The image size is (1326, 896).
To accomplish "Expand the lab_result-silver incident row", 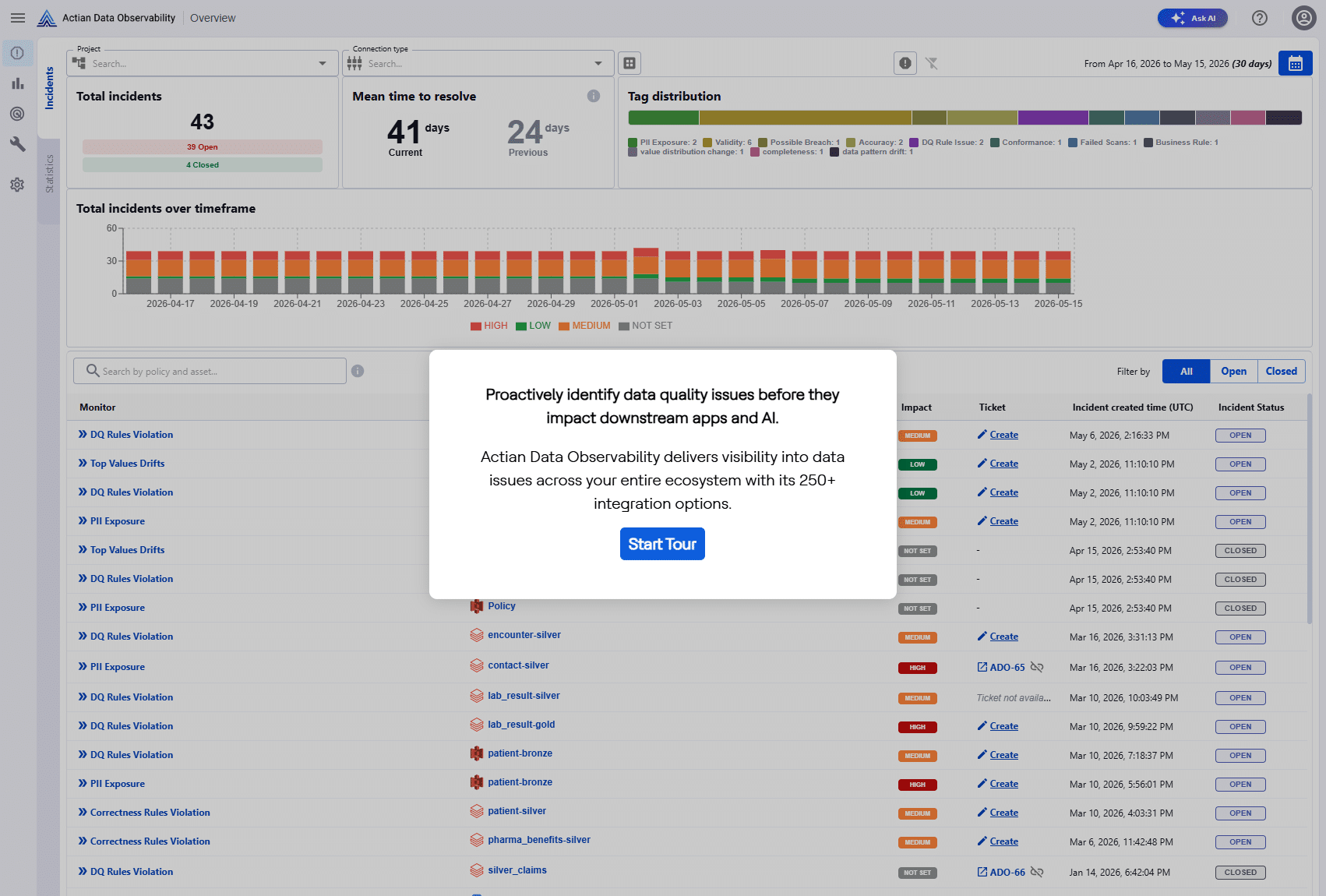I will click(83, 697).
